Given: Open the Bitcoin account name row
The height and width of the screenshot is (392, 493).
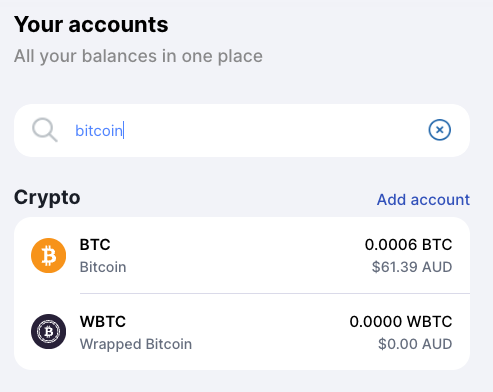Looking at the screenshot, I should 103,267.
